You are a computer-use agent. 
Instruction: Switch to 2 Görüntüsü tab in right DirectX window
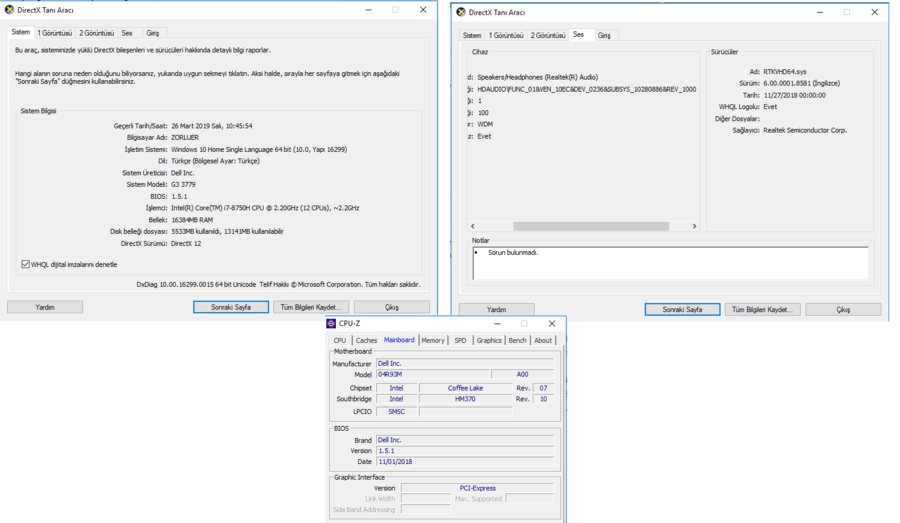click(548, 36)
